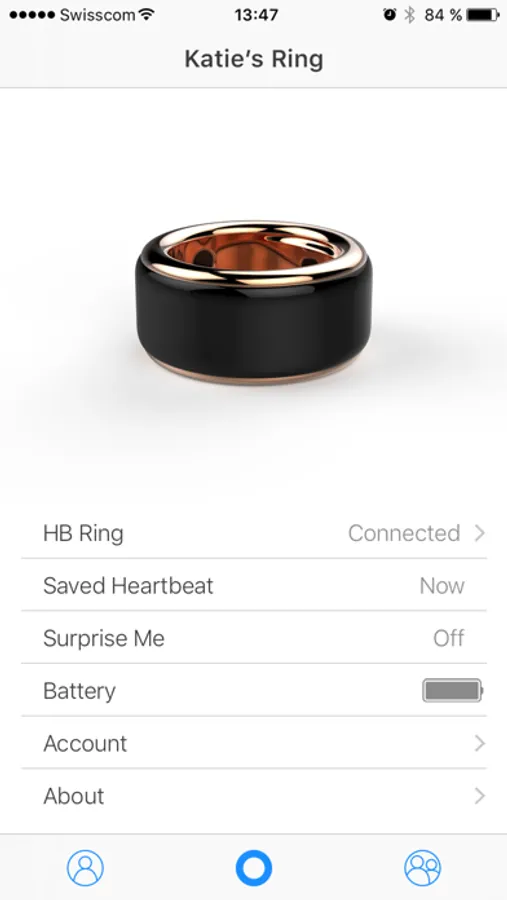
Task: Tap the Now value beside Saved Heartbeat
Action: 442,585
